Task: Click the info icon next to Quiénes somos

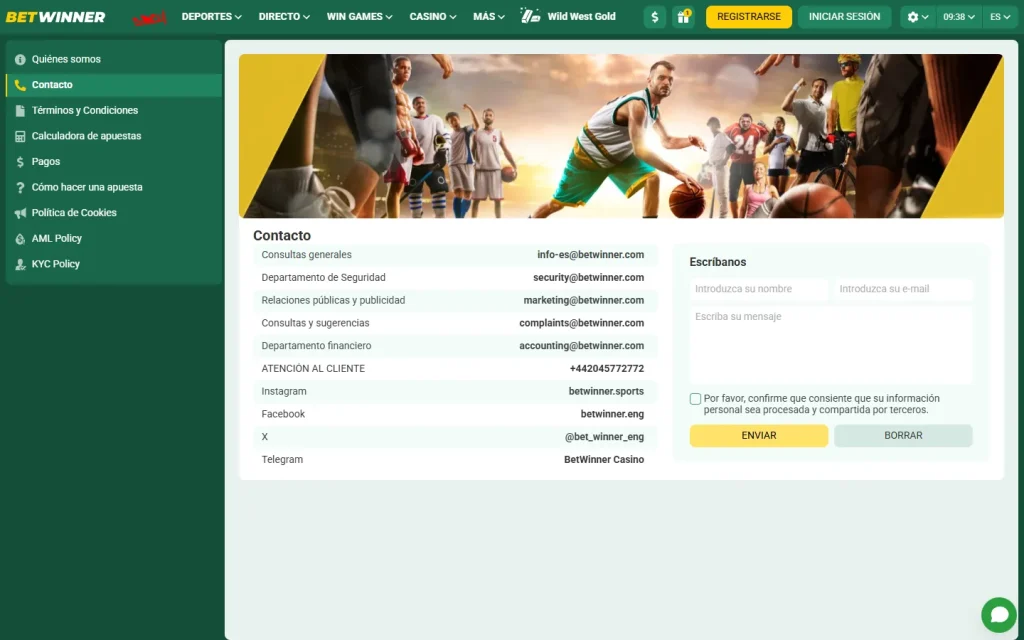Action: point(20,59)
